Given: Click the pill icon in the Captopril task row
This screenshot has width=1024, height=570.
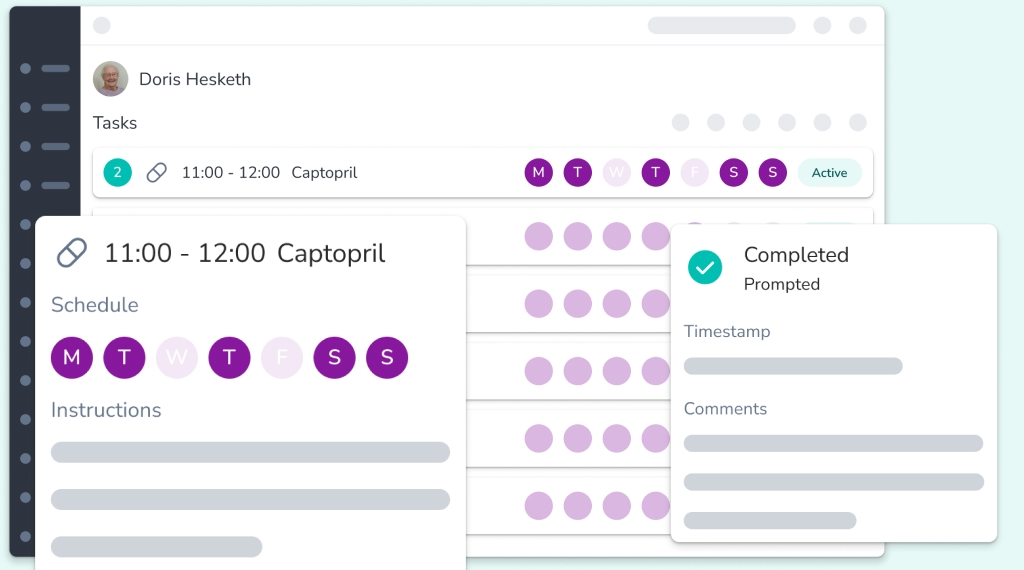Looking at the screenshot, I should click(x=156, y=173).
